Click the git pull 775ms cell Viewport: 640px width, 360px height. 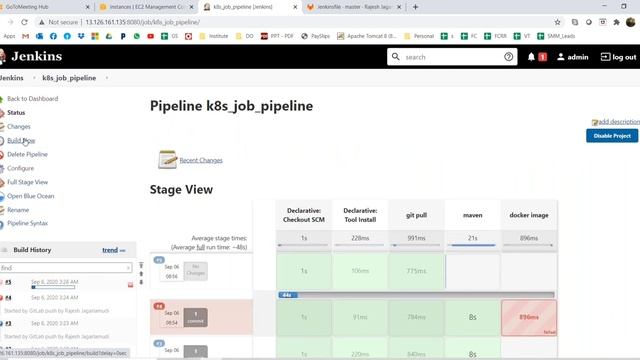416,271
